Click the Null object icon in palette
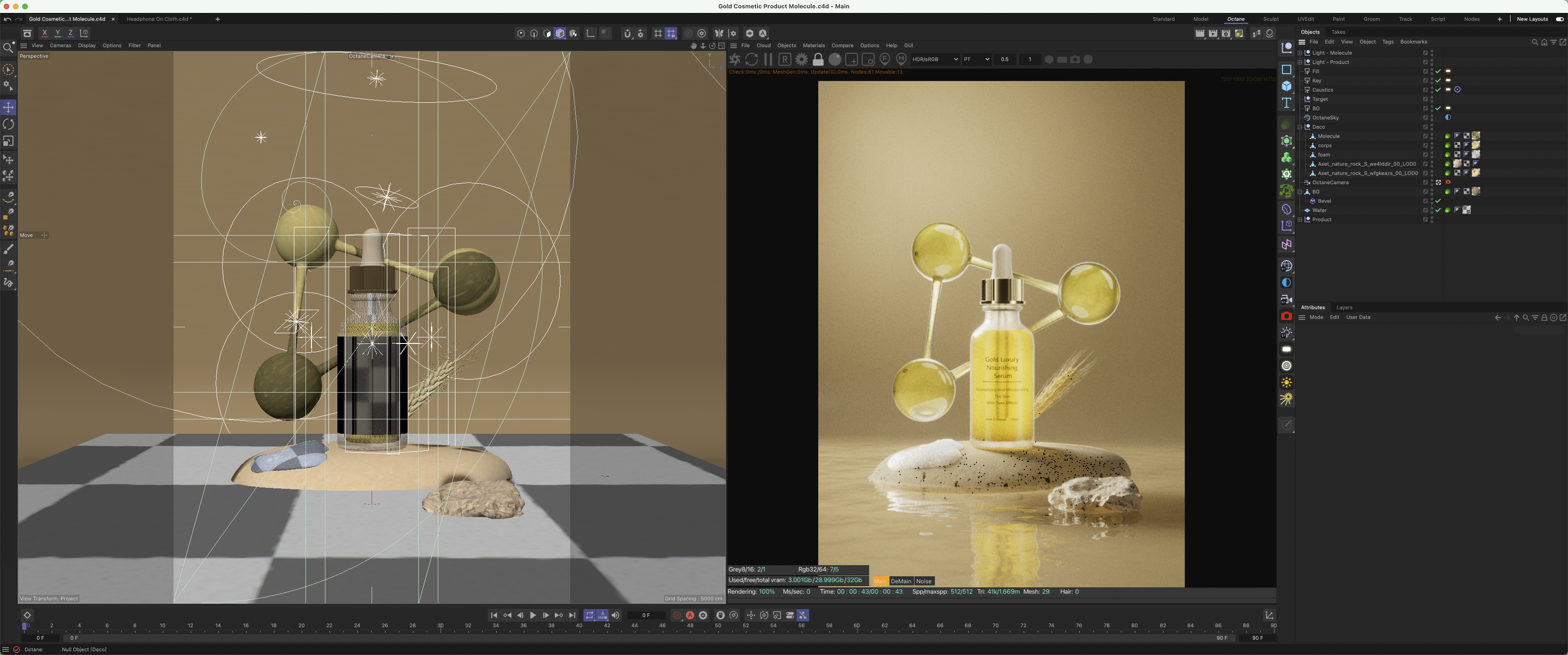This screenshot has height=655, width=1568. [x=1286, y=48]
